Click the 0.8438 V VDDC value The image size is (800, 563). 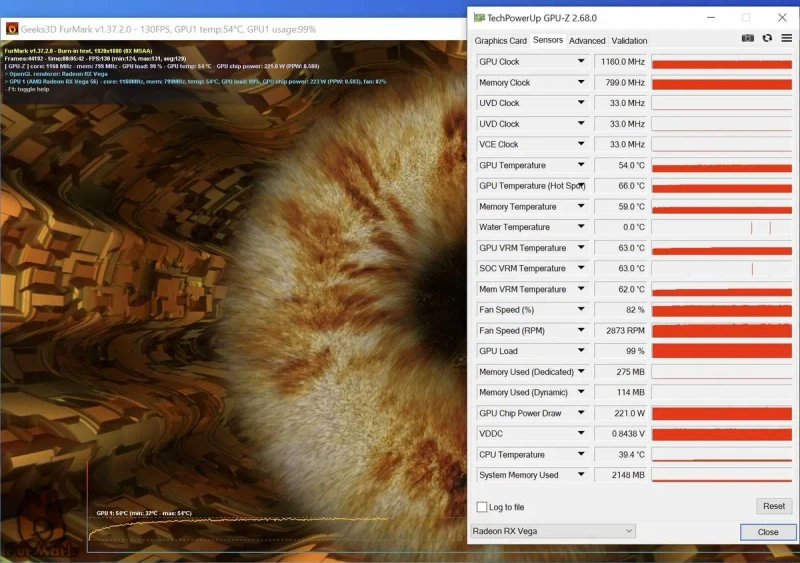coord(621,434)
